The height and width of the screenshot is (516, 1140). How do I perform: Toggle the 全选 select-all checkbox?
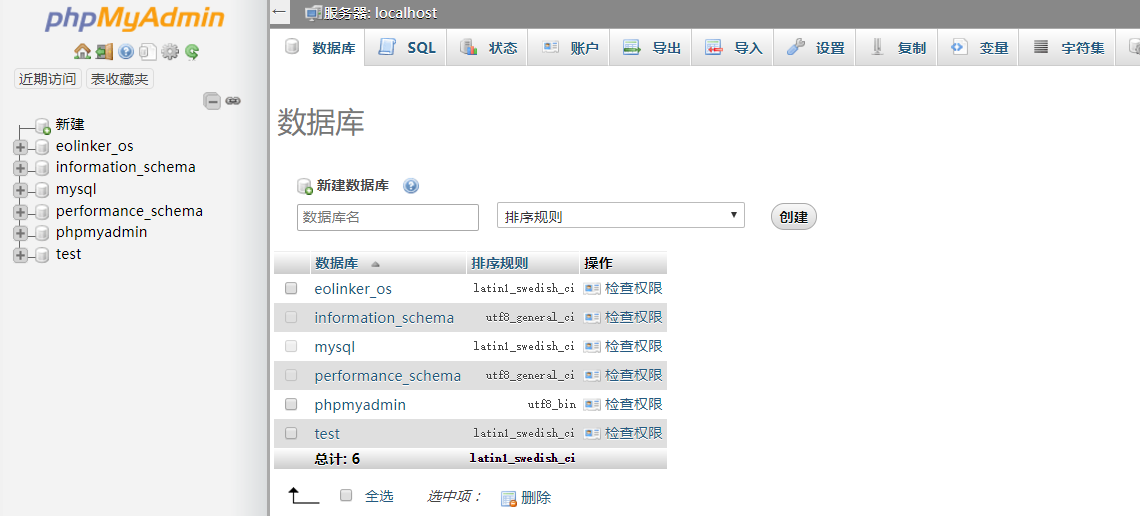(x=346, y=495)
